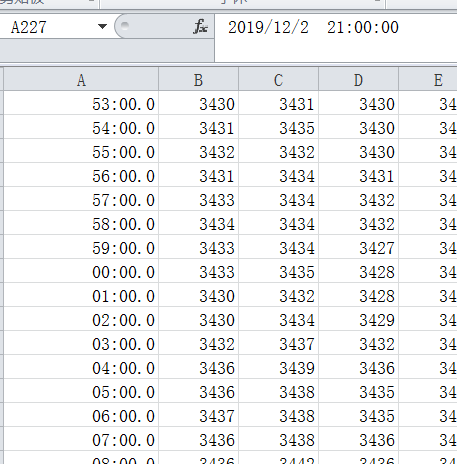Viewport: 457px width, 464px height.
Task: Select cell with time 01:00.0
Action: pos(81,295)
